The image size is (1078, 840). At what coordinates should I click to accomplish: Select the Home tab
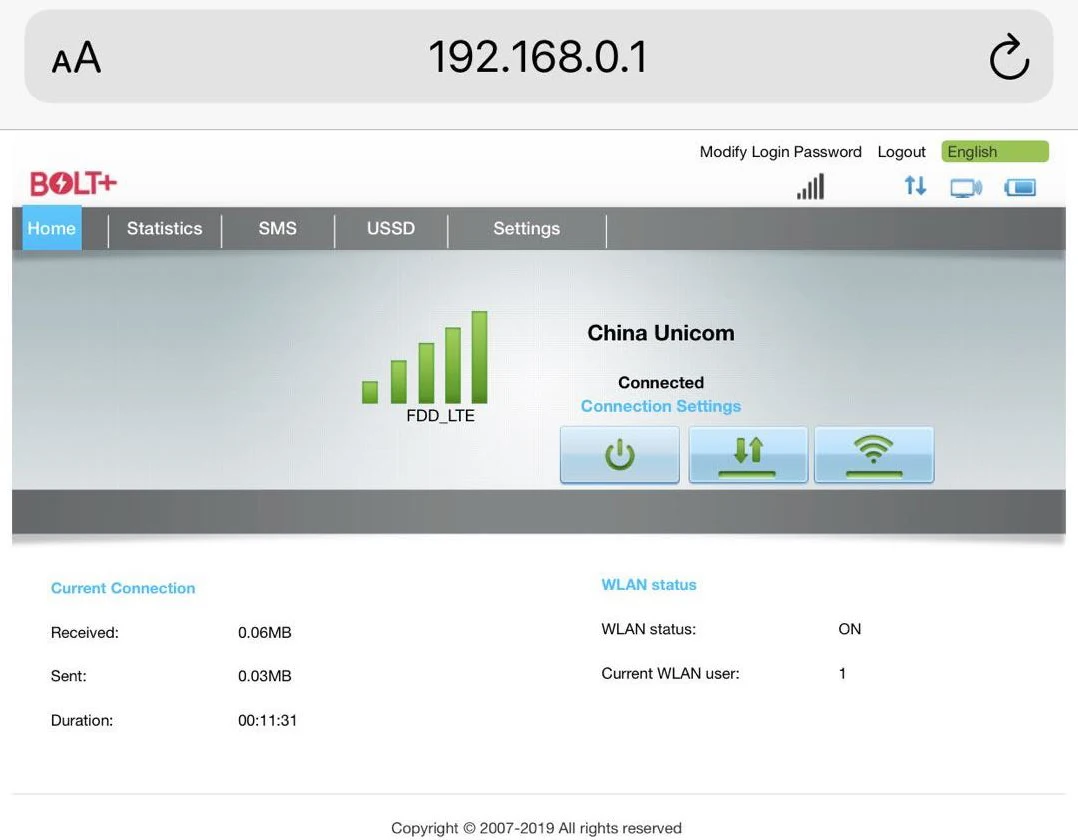click(x=51, y=229)
